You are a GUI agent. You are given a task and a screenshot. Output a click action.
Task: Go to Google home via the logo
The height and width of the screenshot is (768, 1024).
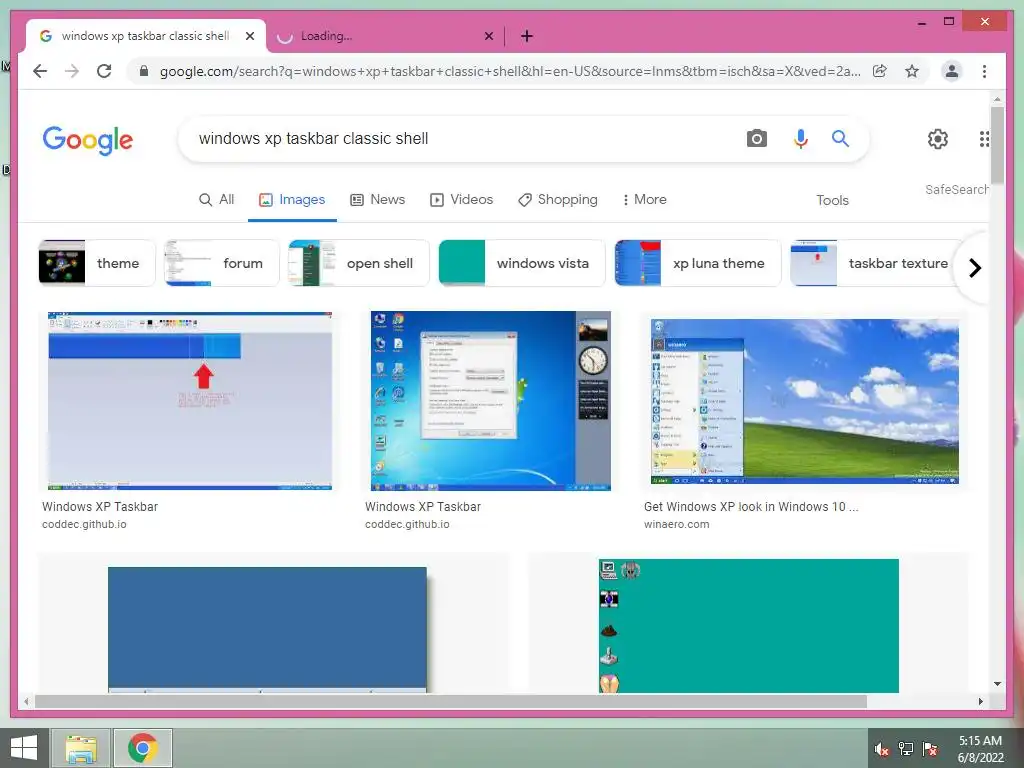point(88,140)
